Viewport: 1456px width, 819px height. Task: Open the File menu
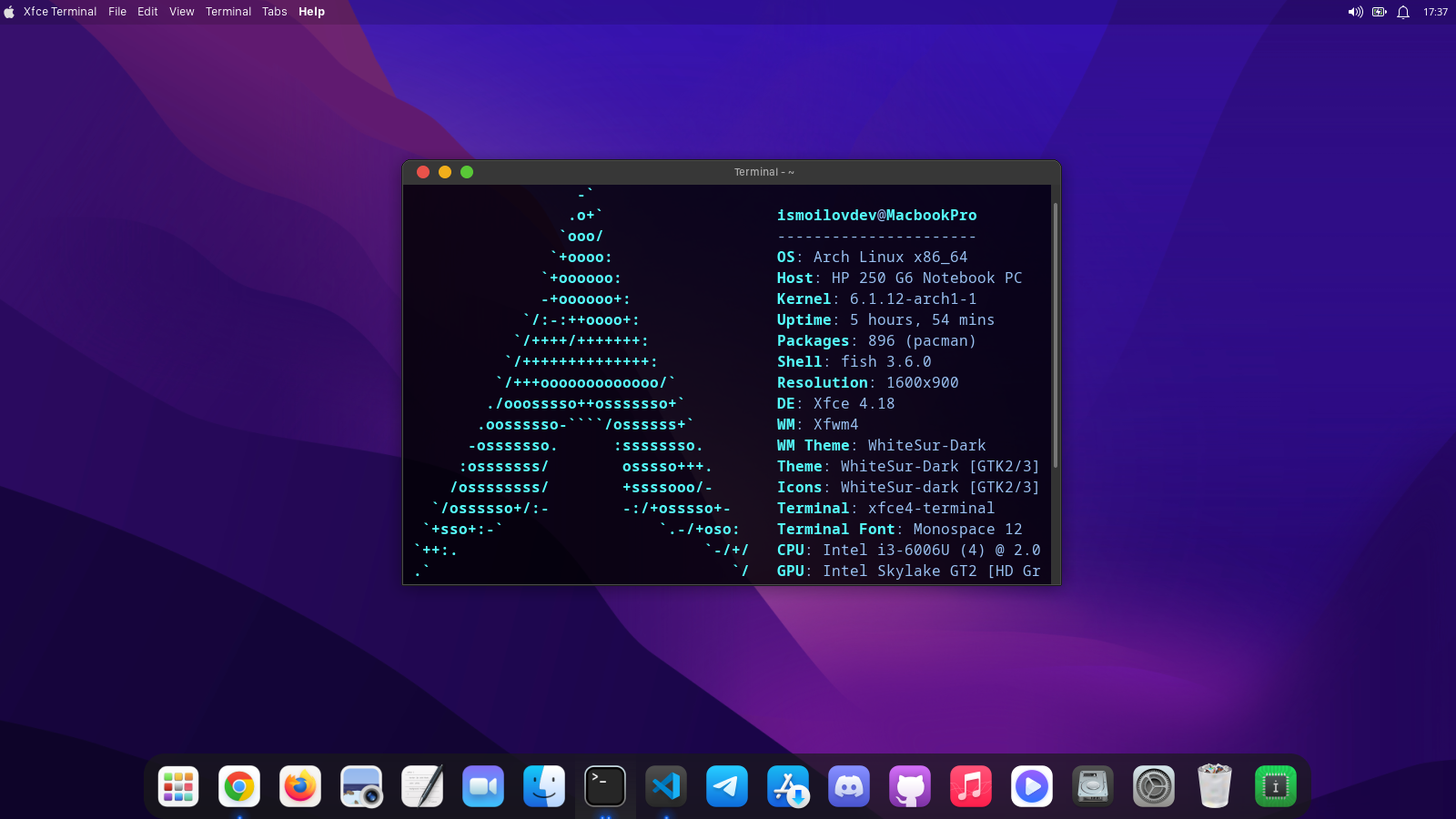pyautogui.click(x=117, y=12)
